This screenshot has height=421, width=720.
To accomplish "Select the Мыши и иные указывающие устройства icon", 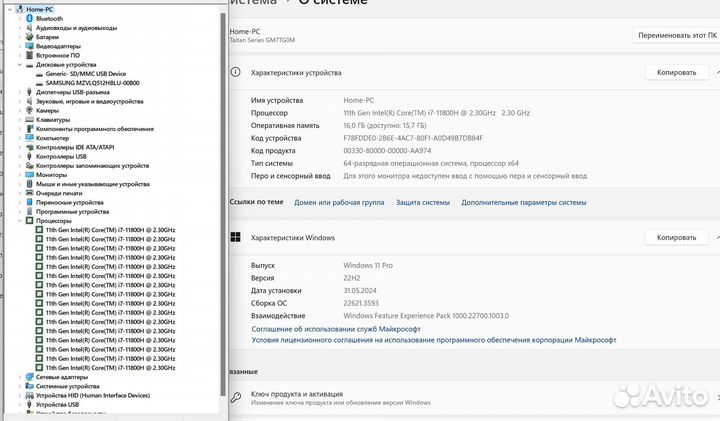I will click(x=29, y=184).
